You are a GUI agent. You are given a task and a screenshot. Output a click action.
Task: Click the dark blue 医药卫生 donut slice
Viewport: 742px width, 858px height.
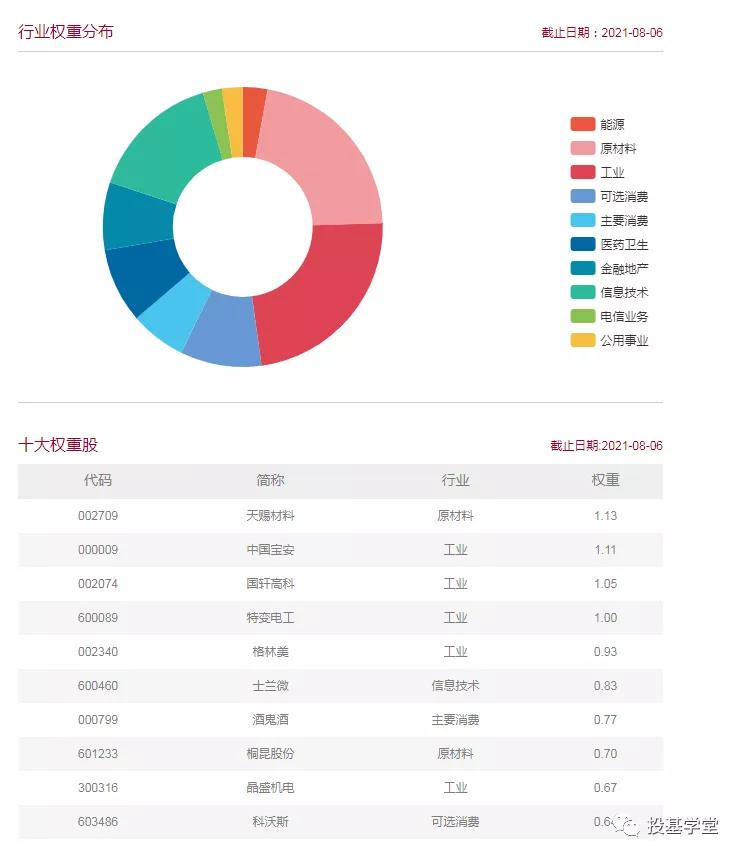[142, 276]
